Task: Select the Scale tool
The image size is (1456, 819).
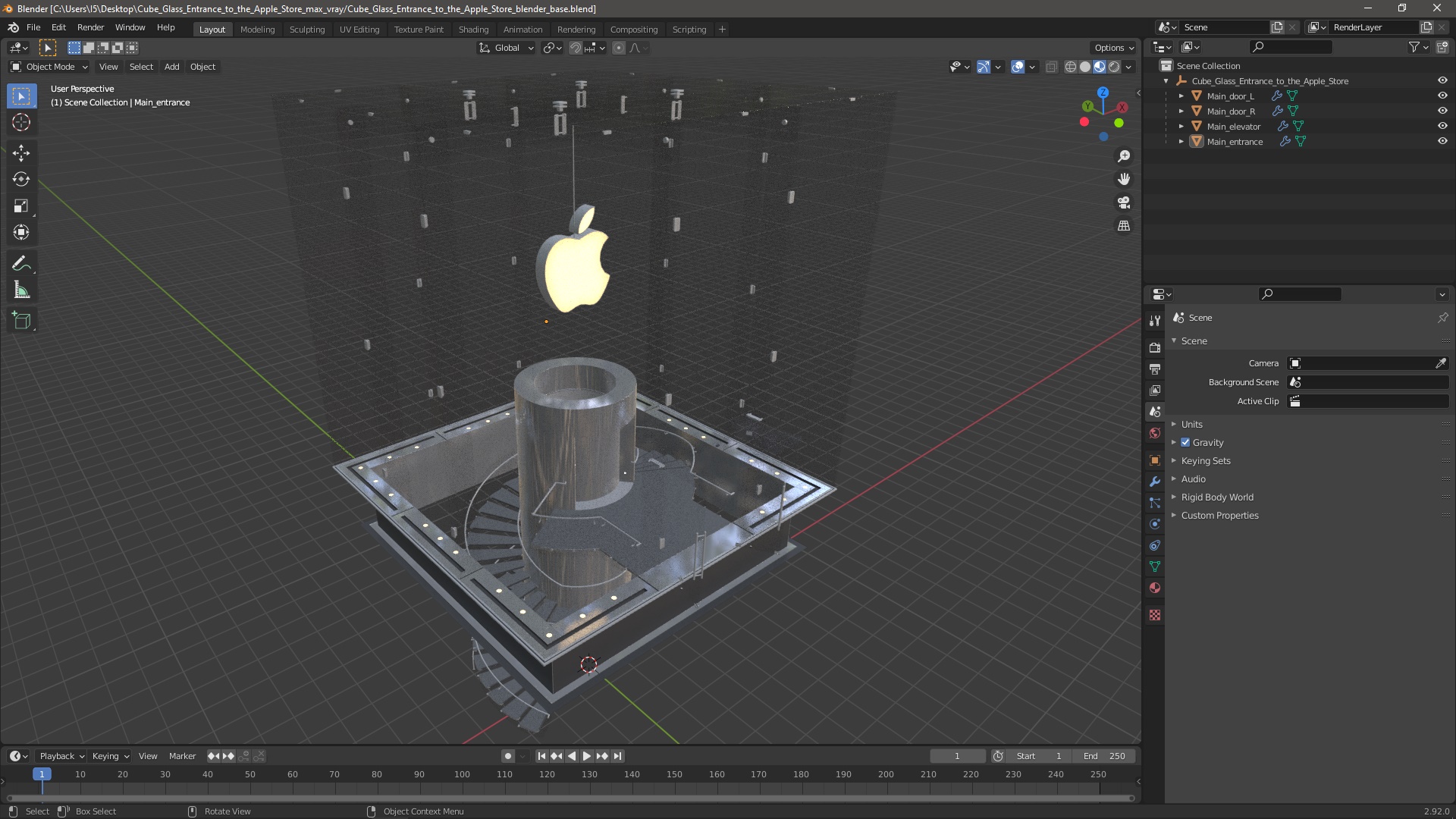Action: (x=21, y=206)
